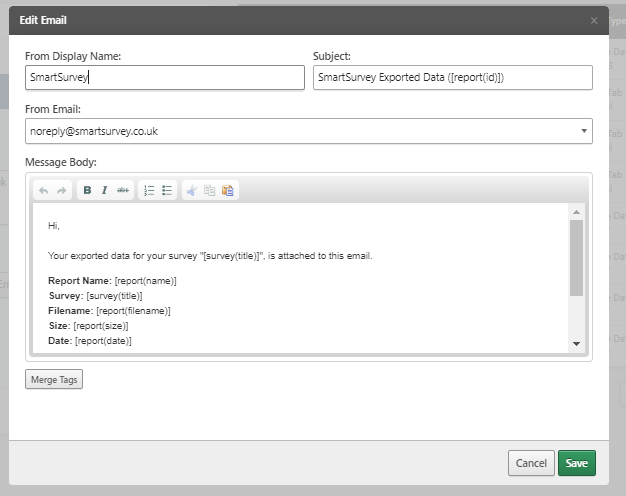Click the message body scrollbar down arrow
The height and width of the screenshot is (496, 626).
click(576, 344)
